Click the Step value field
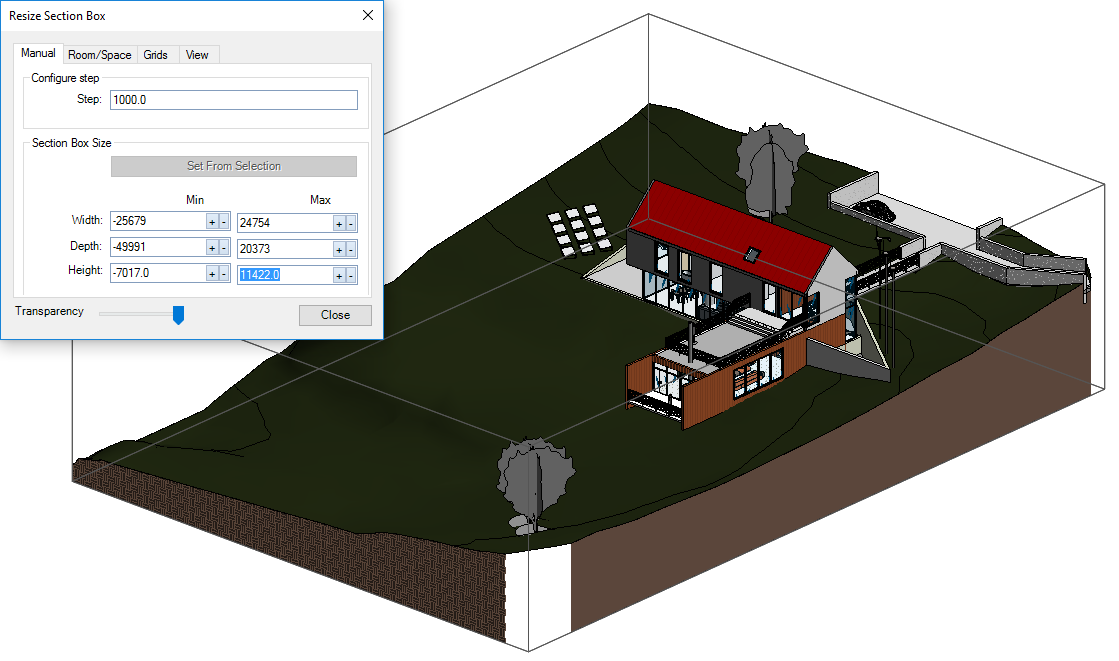1119x661 pixels. point(233,99)
